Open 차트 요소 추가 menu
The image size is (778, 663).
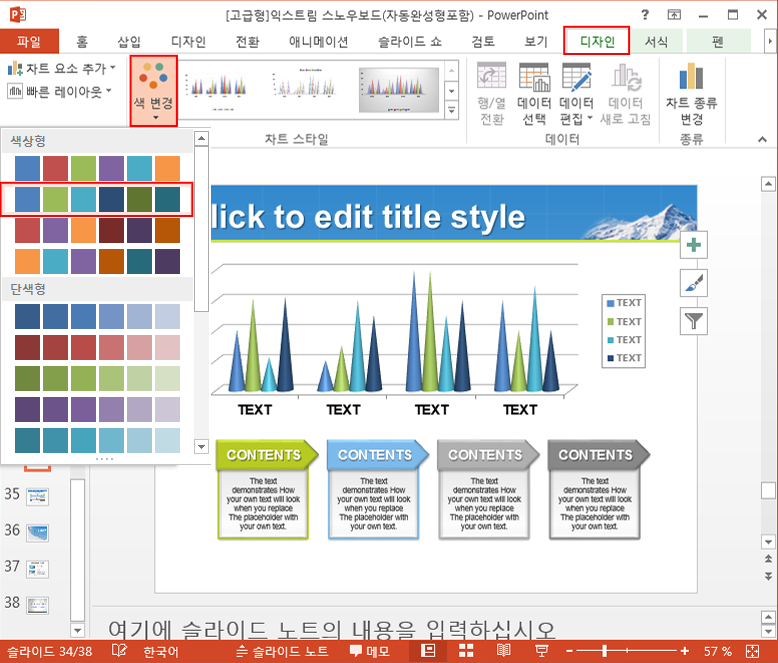(x=62, y=68)
